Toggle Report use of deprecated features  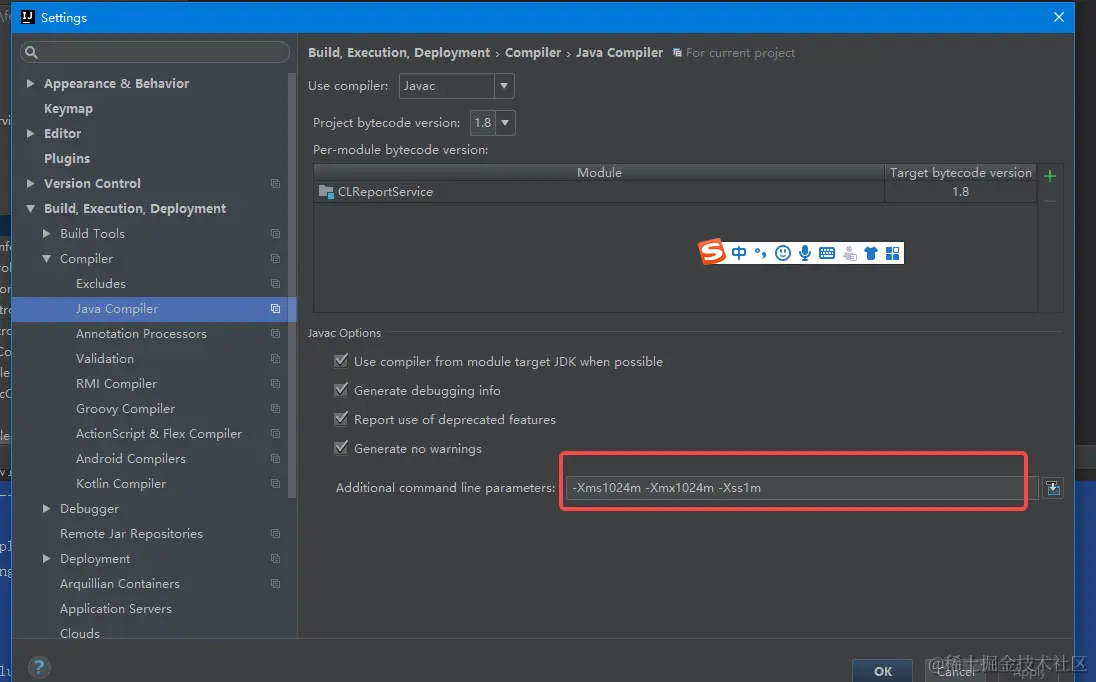tap(341, 419)
